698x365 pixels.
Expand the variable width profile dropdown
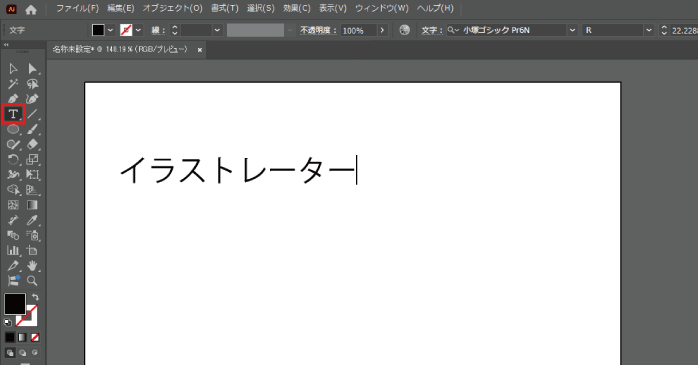(x=290, y=30)
